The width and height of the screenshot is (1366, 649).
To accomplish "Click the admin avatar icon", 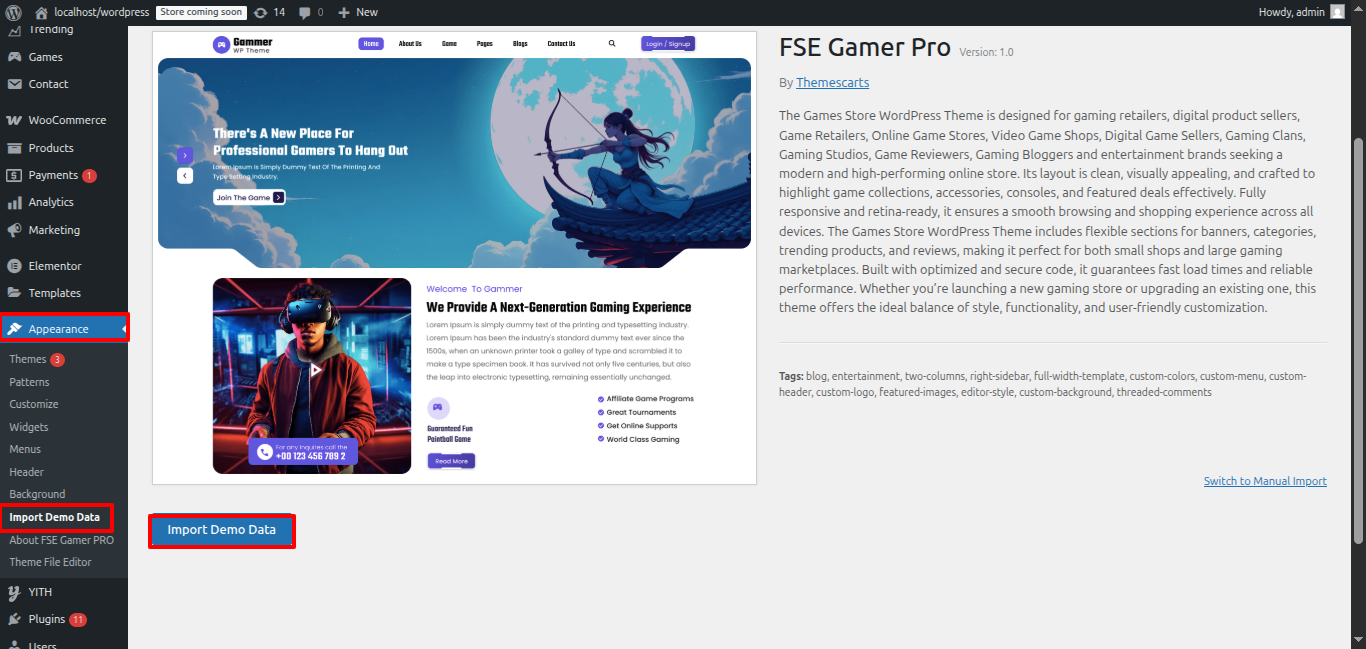I will [x=1337, y=12].
